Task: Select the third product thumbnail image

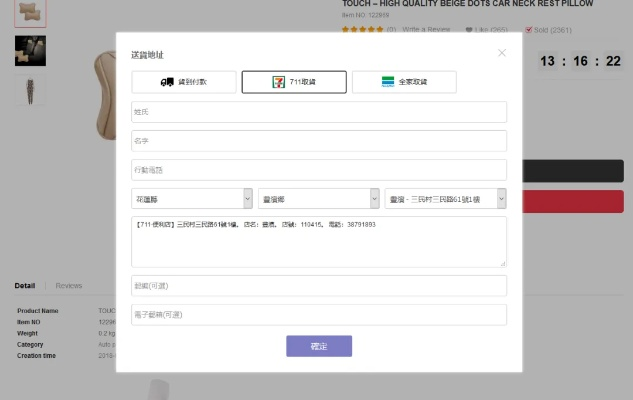Action: [30, 90]
